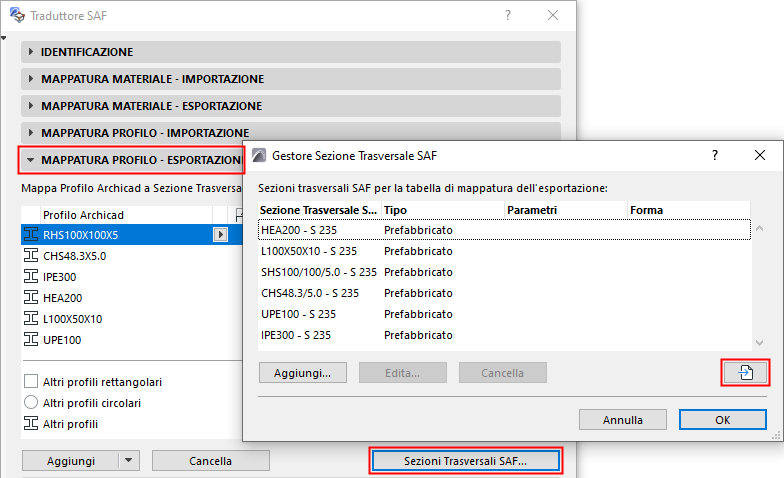Select the L100X50X10 - S 235 row
784x478 pixels.
[504, 251]
